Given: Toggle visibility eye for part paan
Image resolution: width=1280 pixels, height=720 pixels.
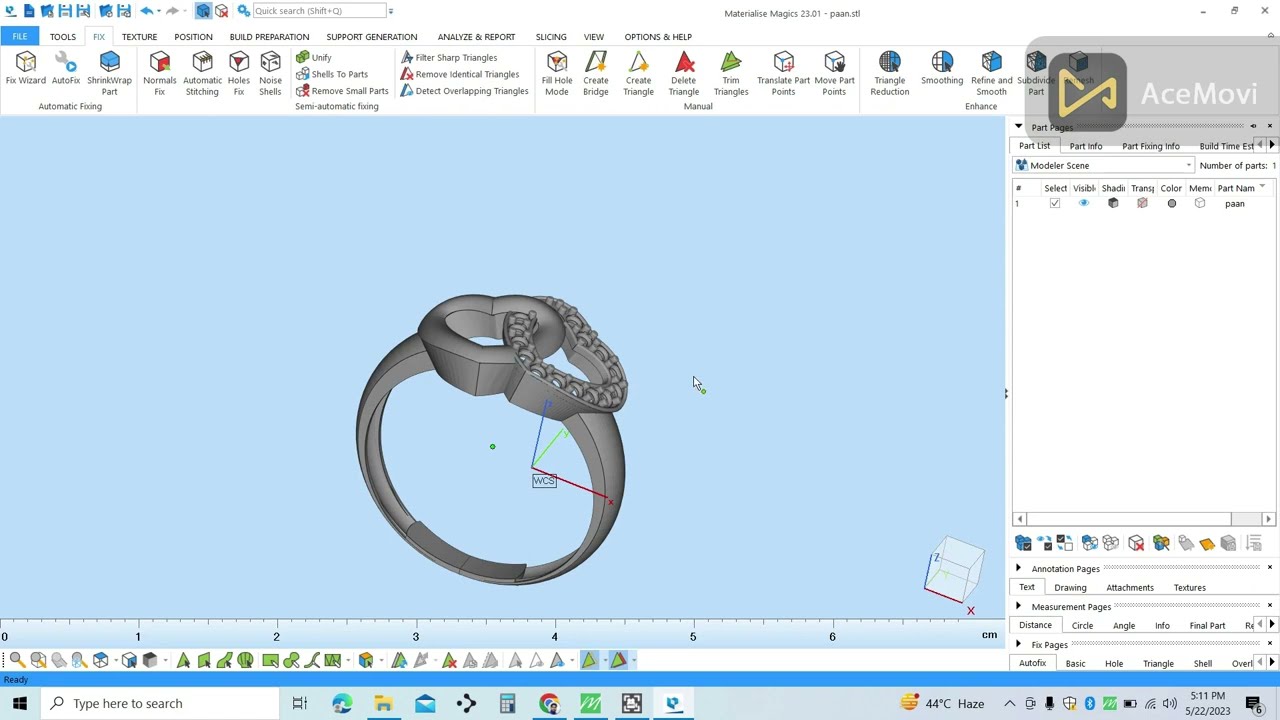Looking at the screenshot, I should 1083,203.
